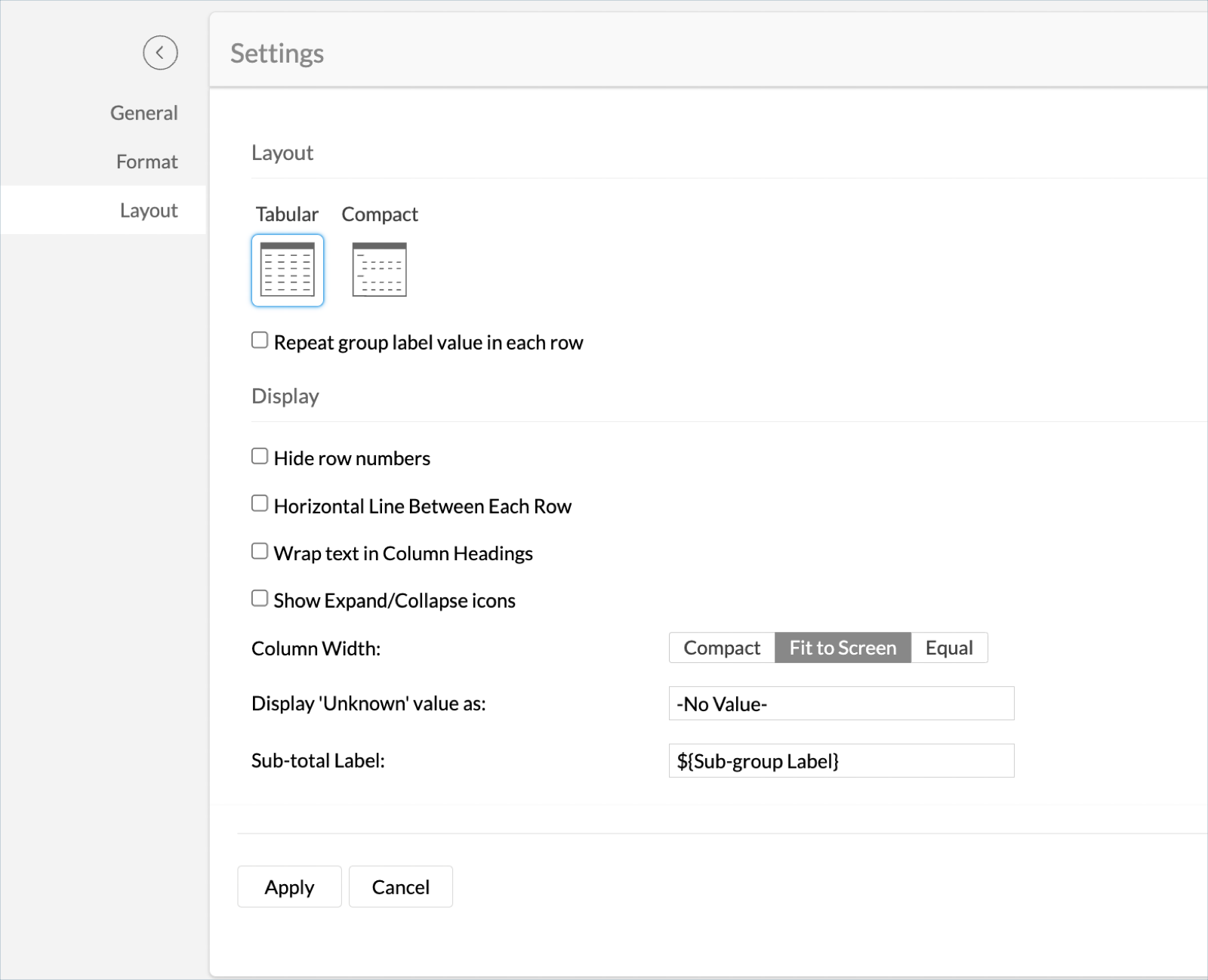Edit the Display 'Unknown' value field
1208x980 pixels.
pyautogui.click(x=840, y=704)
